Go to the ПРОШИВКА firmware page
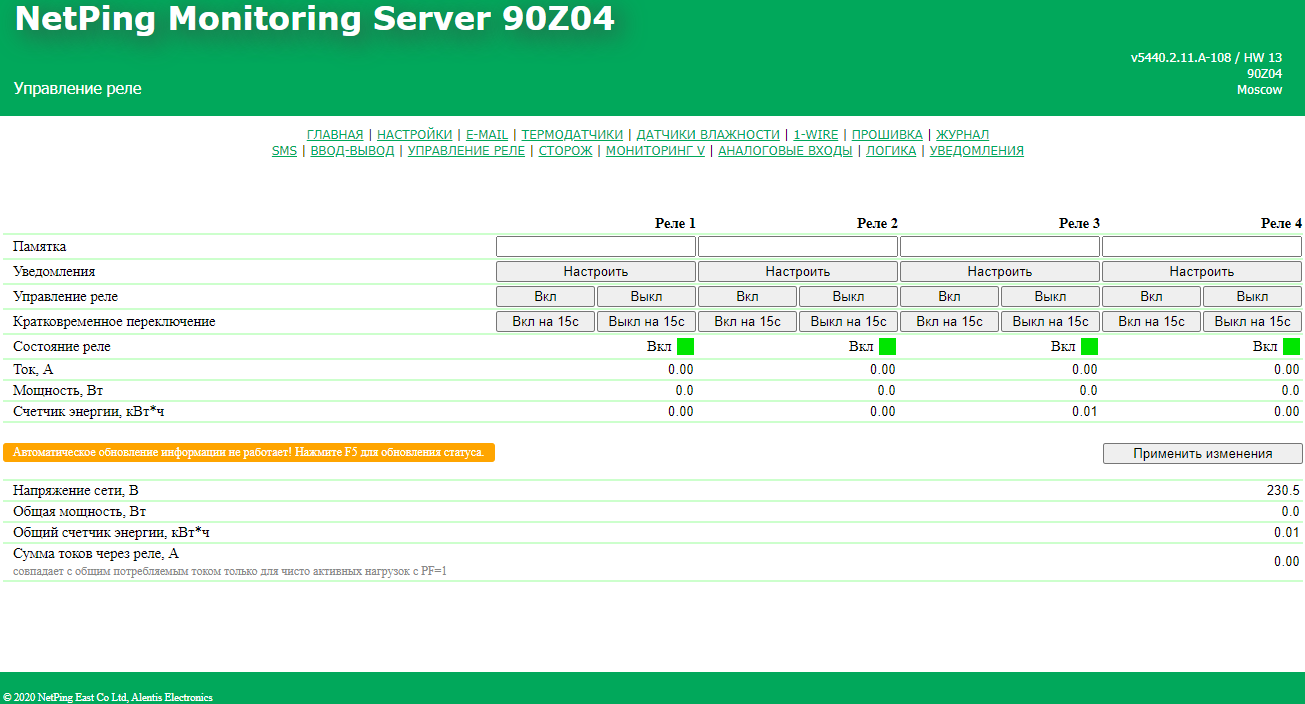The width and height of the screenshot is (1305, 704). [887, 135]
